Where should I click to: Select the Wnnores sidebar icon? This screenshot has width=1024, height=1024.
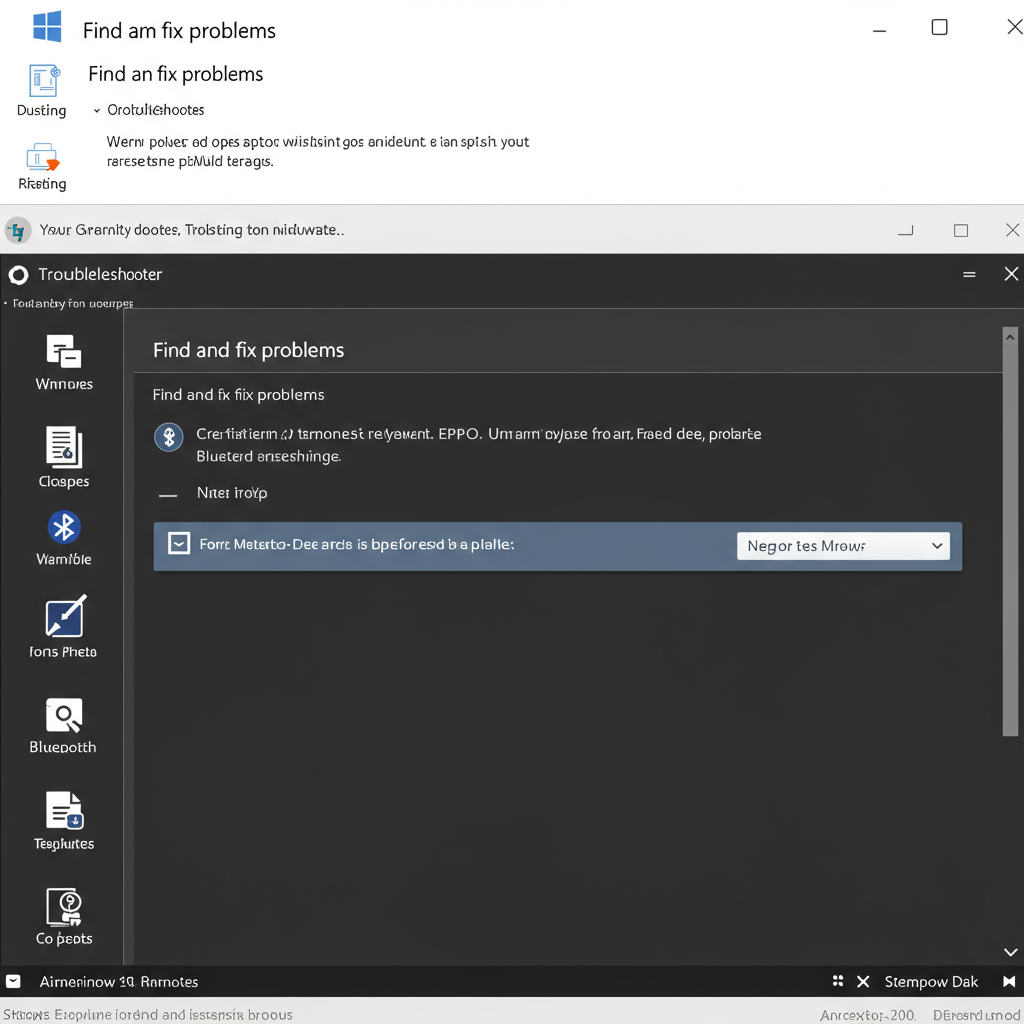tap(63, 351)
